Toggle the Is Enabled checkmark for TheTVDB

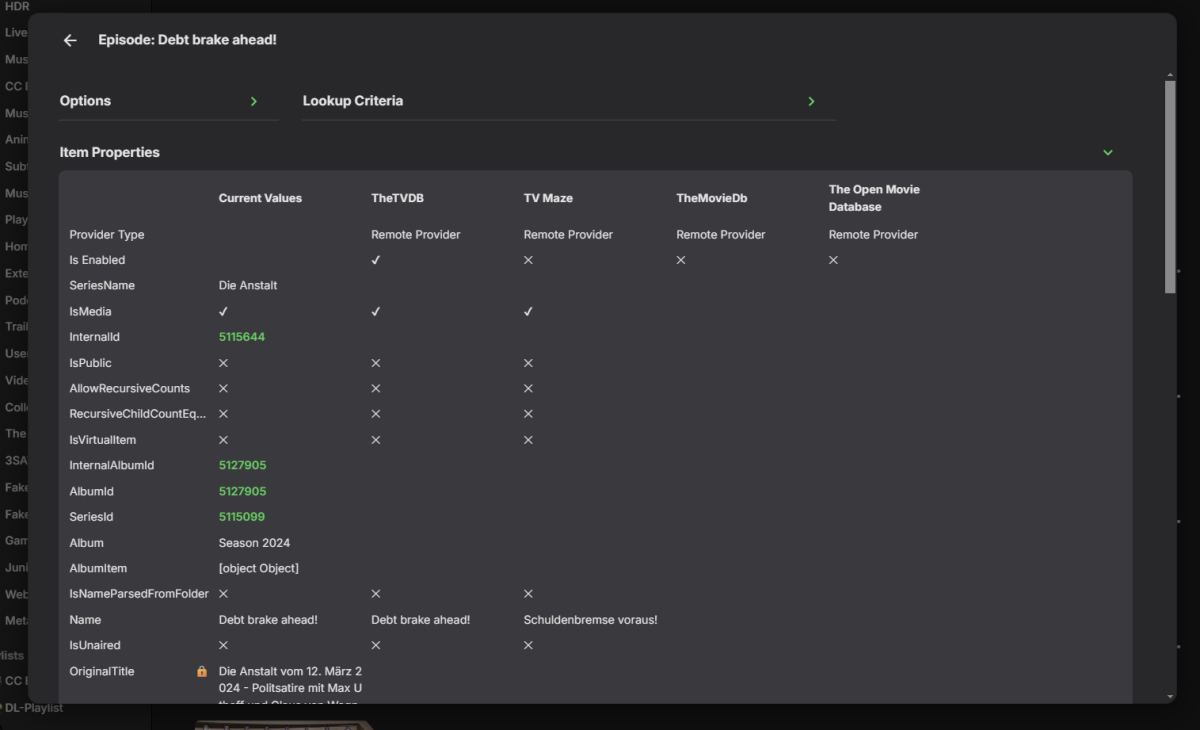pos(376,260)
